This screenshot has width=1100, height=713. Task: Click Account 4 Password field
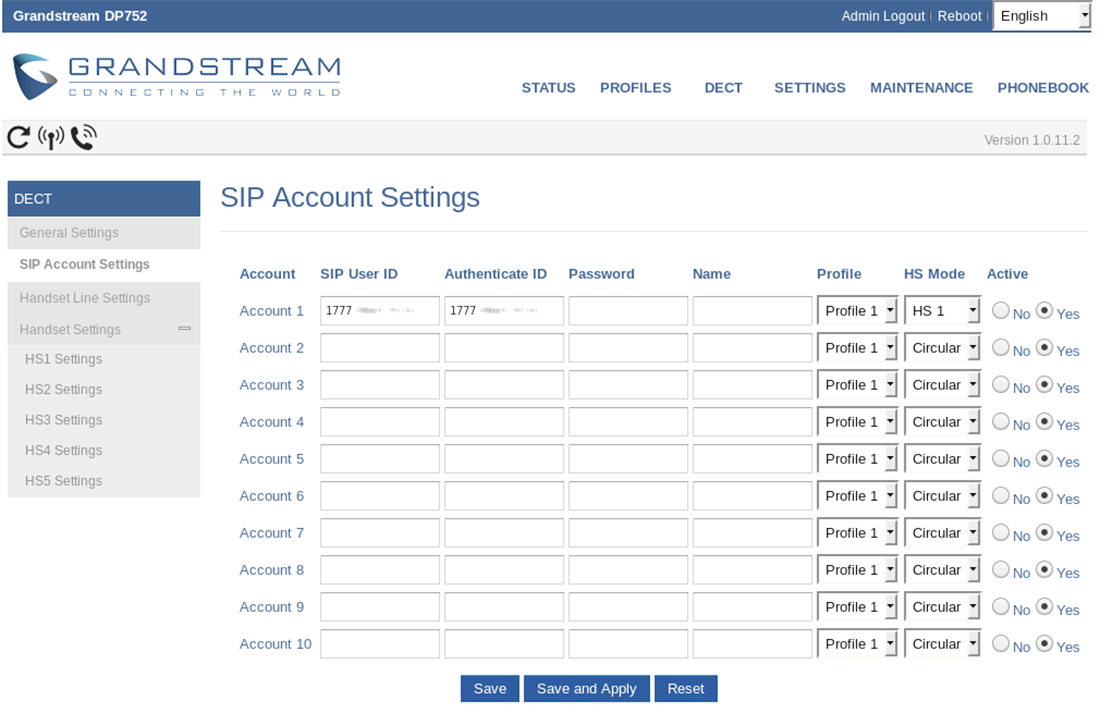628,422
